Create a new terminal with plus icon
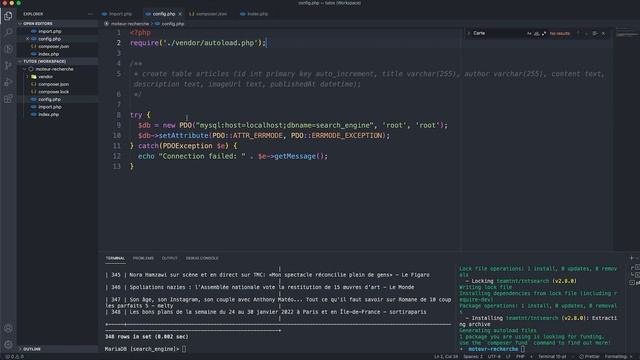640x360 pixels. [x=631, y=258]
